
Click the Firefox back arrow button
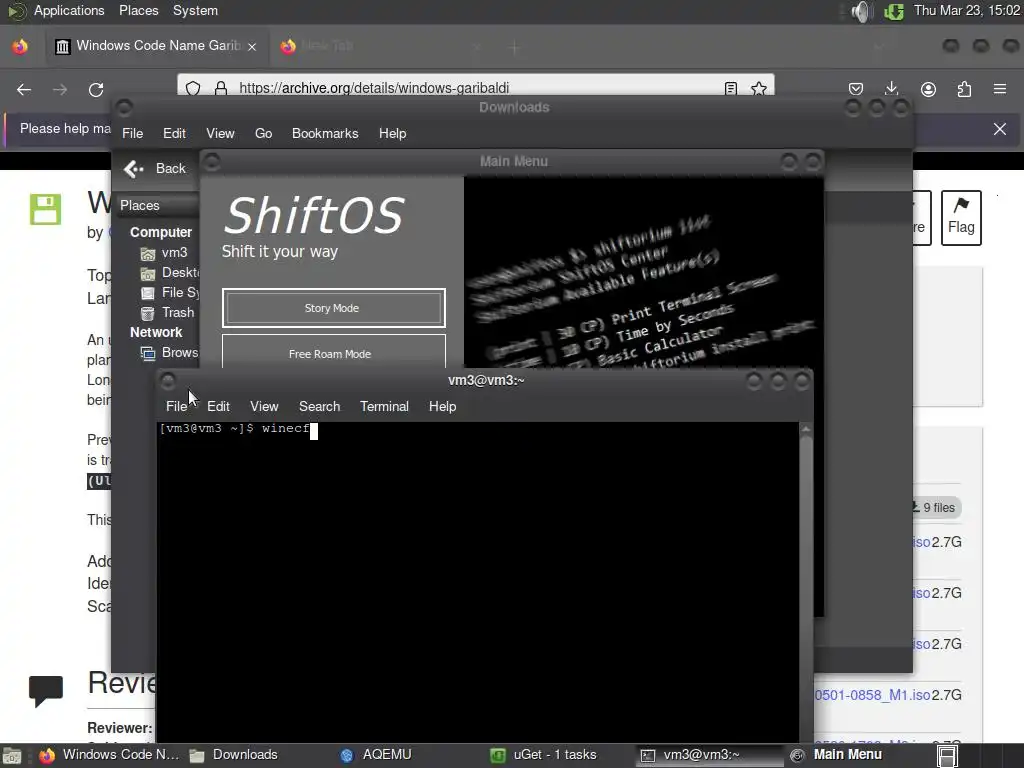24,89
